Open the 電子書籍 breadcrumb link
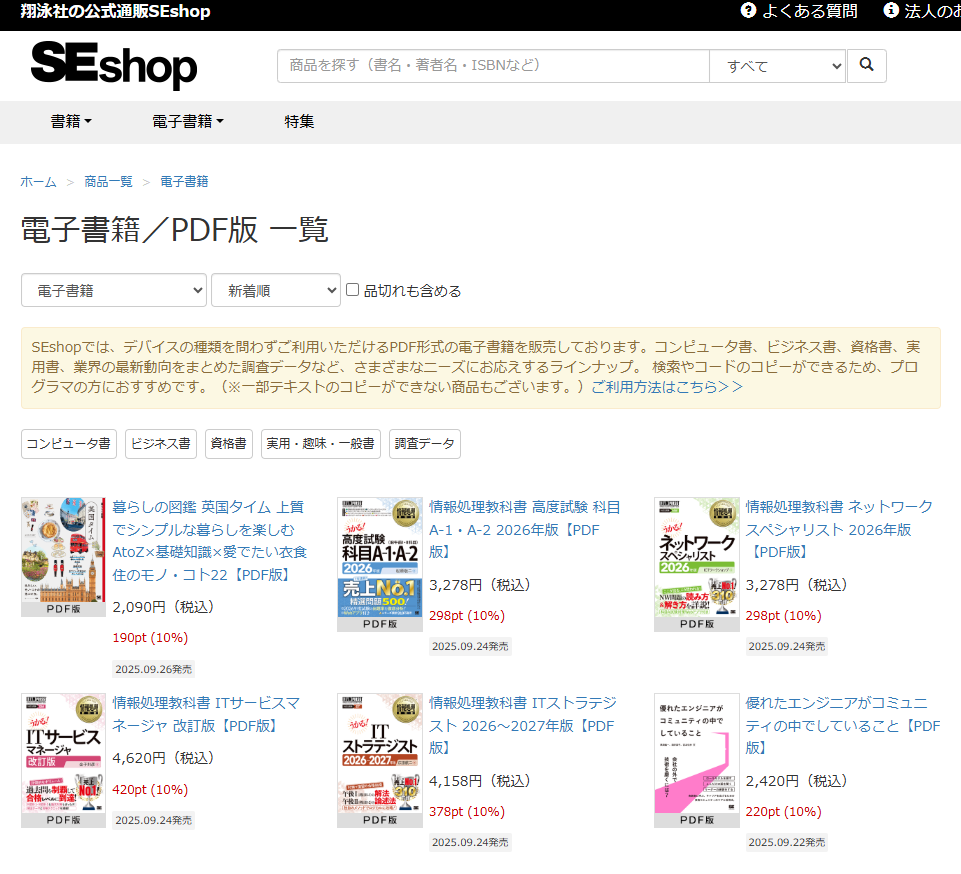 [x=184, y=181]
